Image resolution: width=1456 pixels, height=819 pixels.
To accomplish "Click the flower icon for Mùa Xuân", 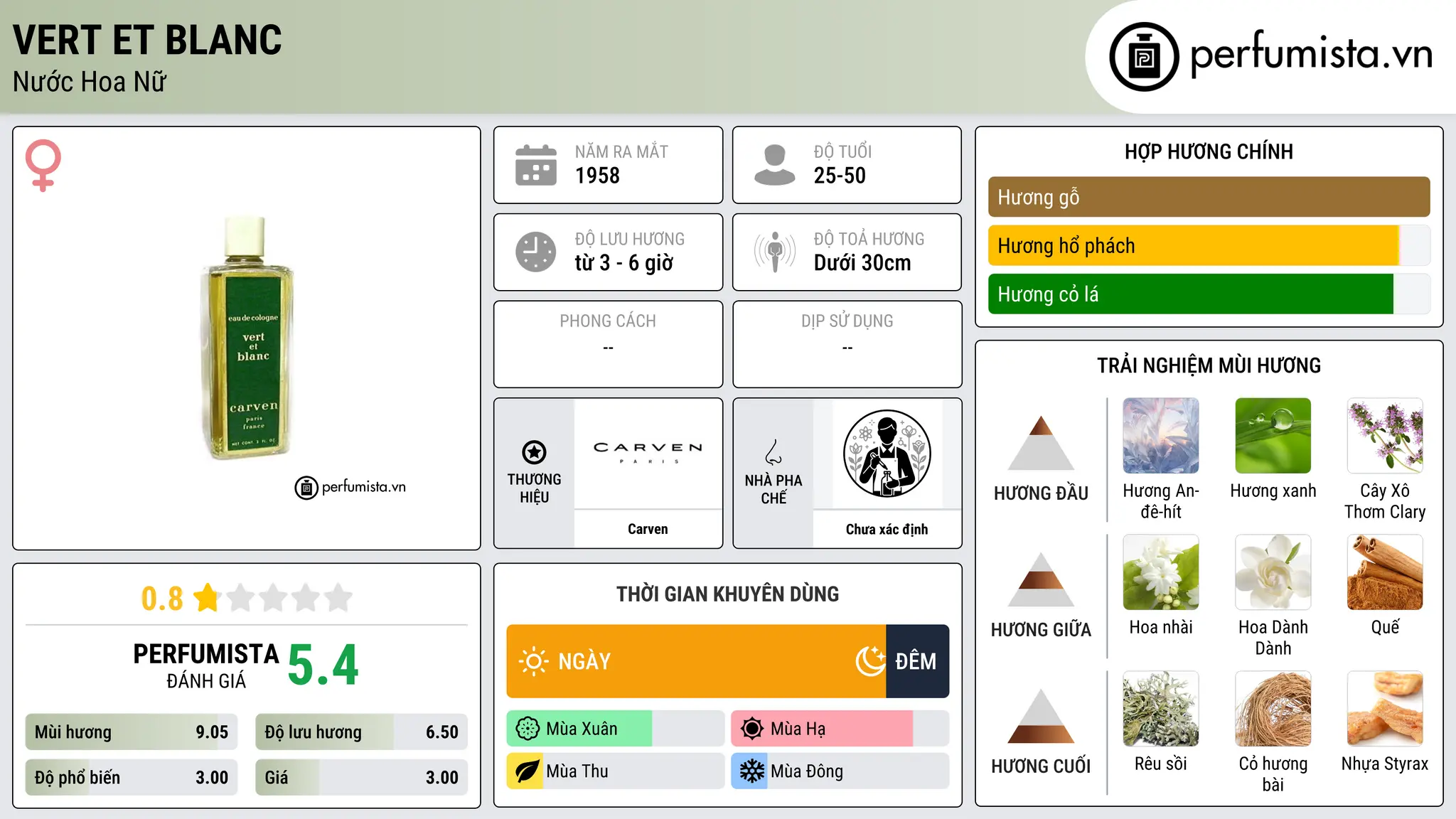I will pyautogui.click(x=528, y=729).
